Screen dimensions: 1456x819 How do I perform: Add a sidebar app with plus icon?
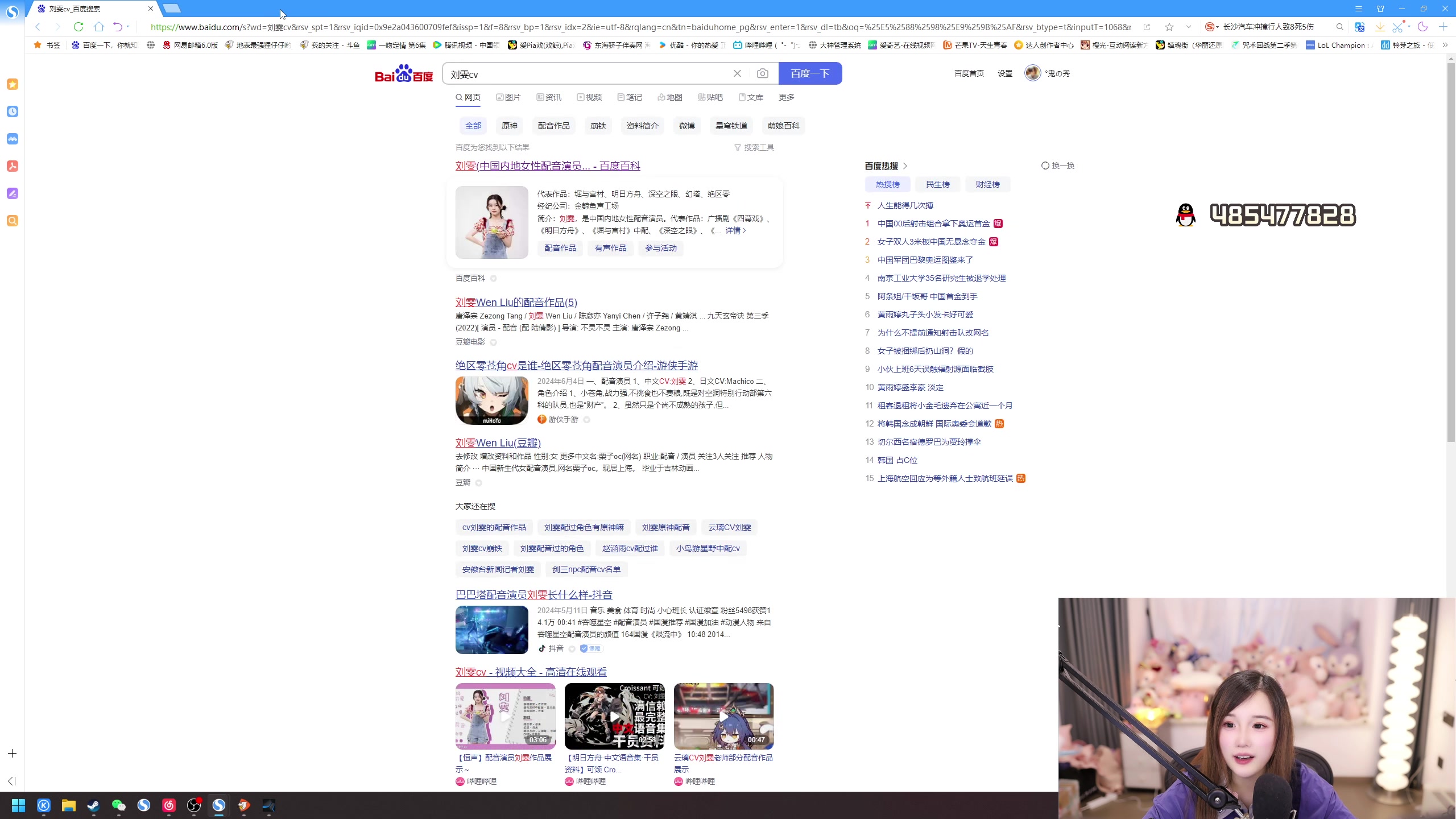coord(12,754)
